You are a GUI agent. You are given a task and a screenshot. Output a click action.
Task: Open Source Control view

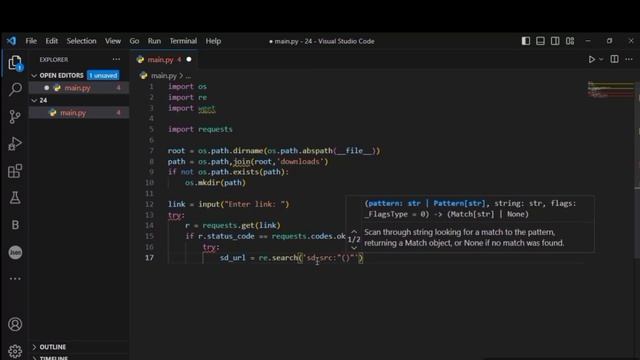[15, 116]
